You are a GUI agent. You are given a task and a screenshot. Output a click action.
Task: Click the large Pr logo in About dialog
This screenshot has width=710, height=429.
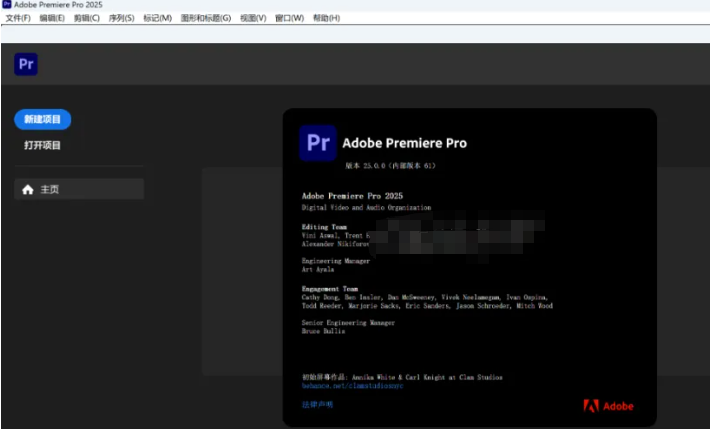click(x=318, y=143)
